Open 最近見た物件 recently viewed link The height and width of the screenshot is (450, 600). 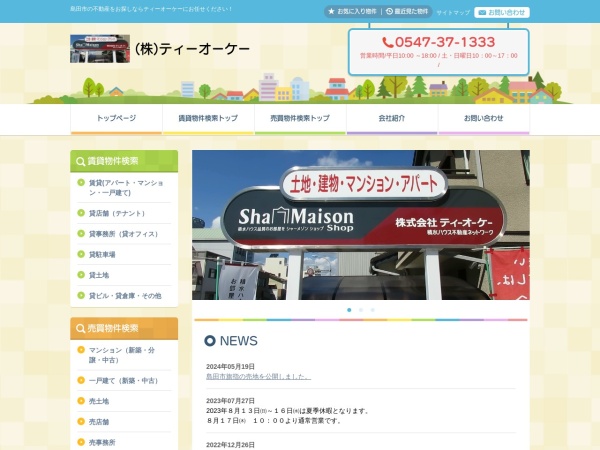(x=407, y=11)
